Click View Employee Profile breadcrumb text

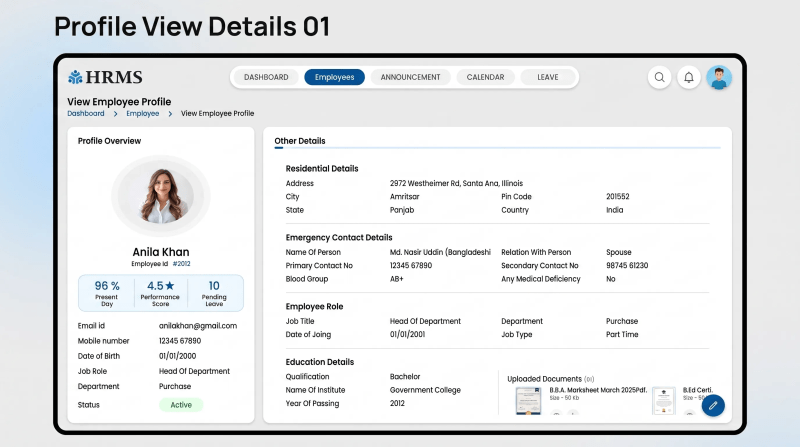click(217, 113)
